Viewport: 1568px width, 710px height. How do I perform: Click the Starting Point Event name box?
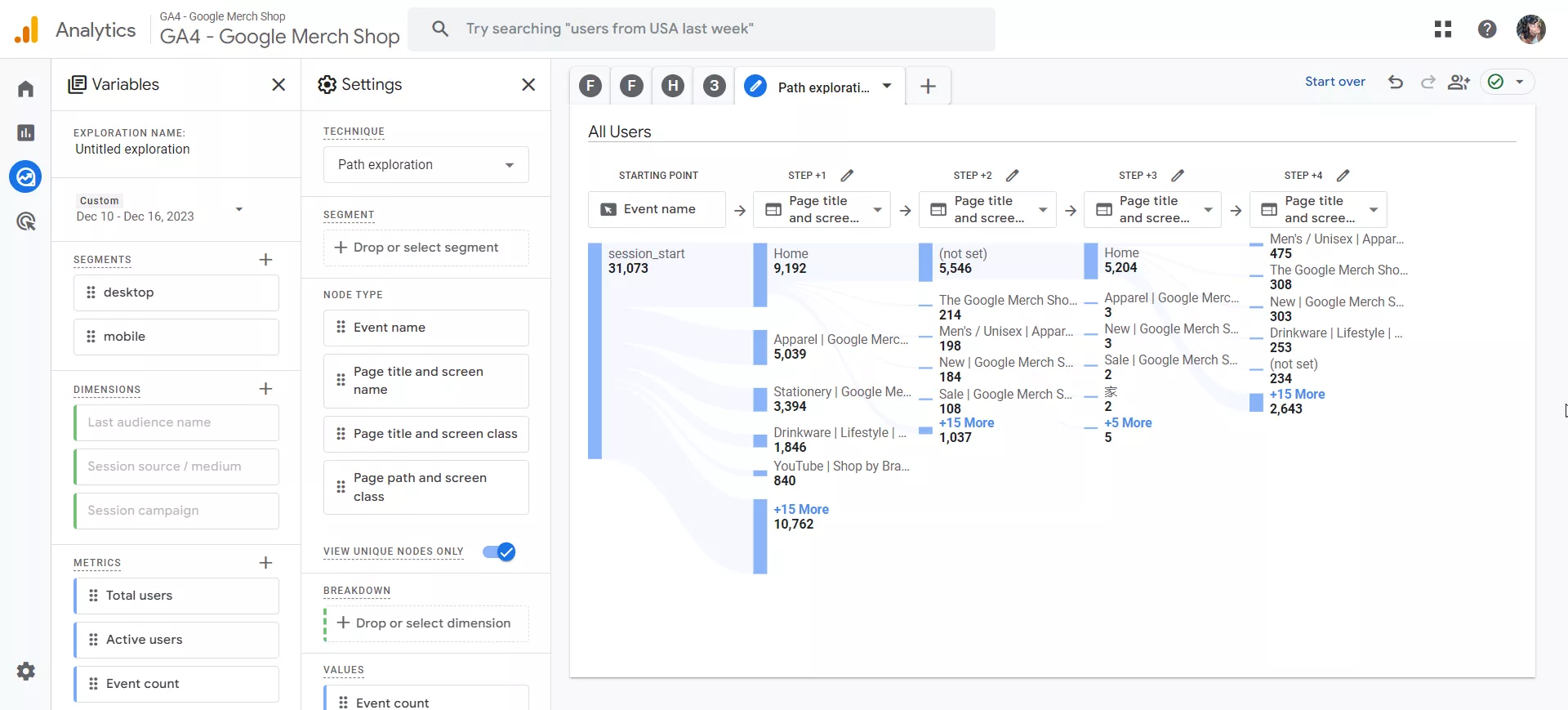coord(657,210)
